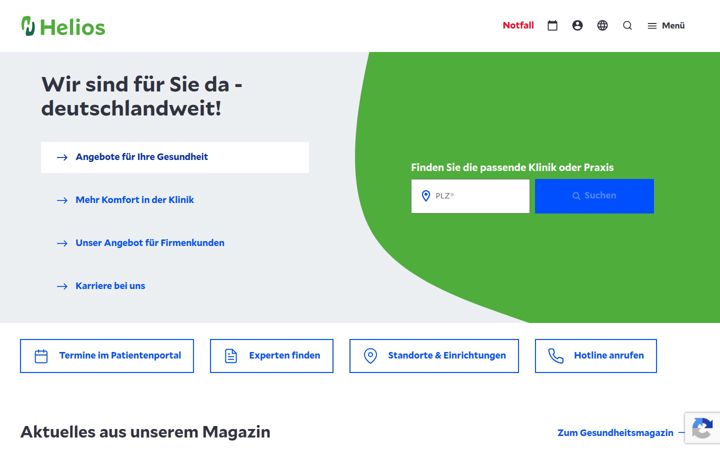Click the blue Suchen button
The height and width of the screenshot is (450, 720).
click(x=594, y=196)
